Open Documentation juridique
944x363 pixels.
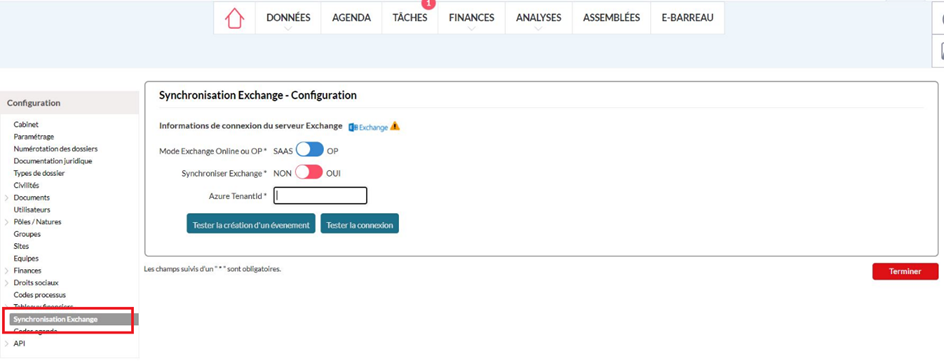(x=53, y=161)
